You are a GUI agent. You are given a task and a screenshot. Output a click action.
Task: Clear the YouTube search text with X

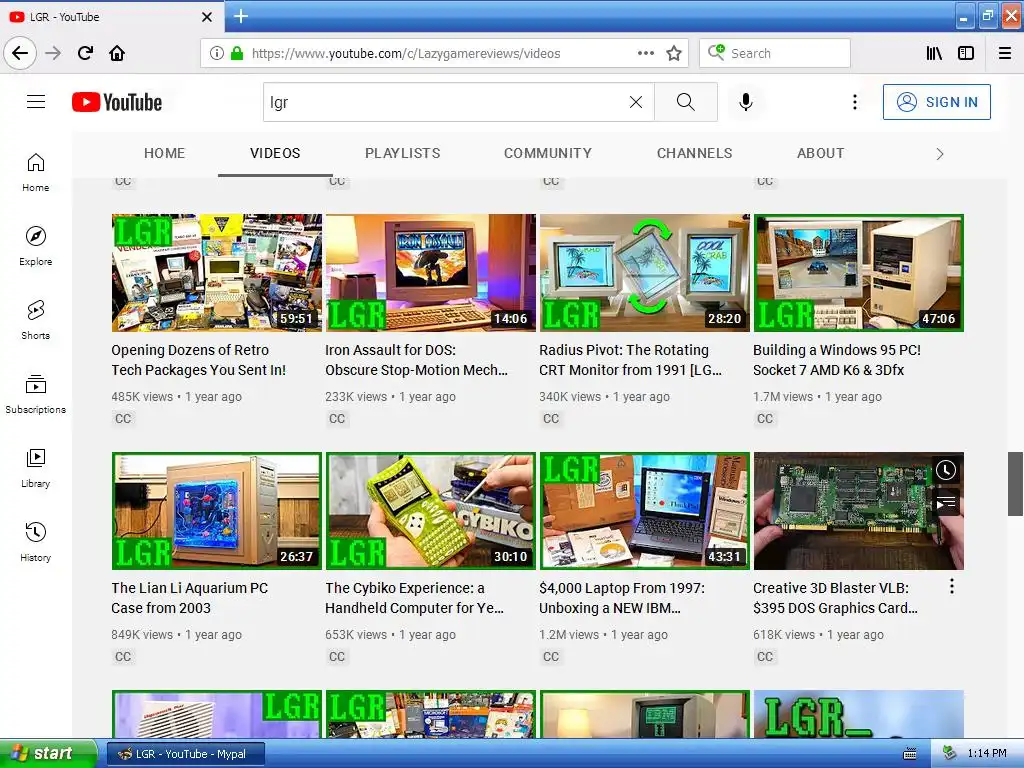635,102
